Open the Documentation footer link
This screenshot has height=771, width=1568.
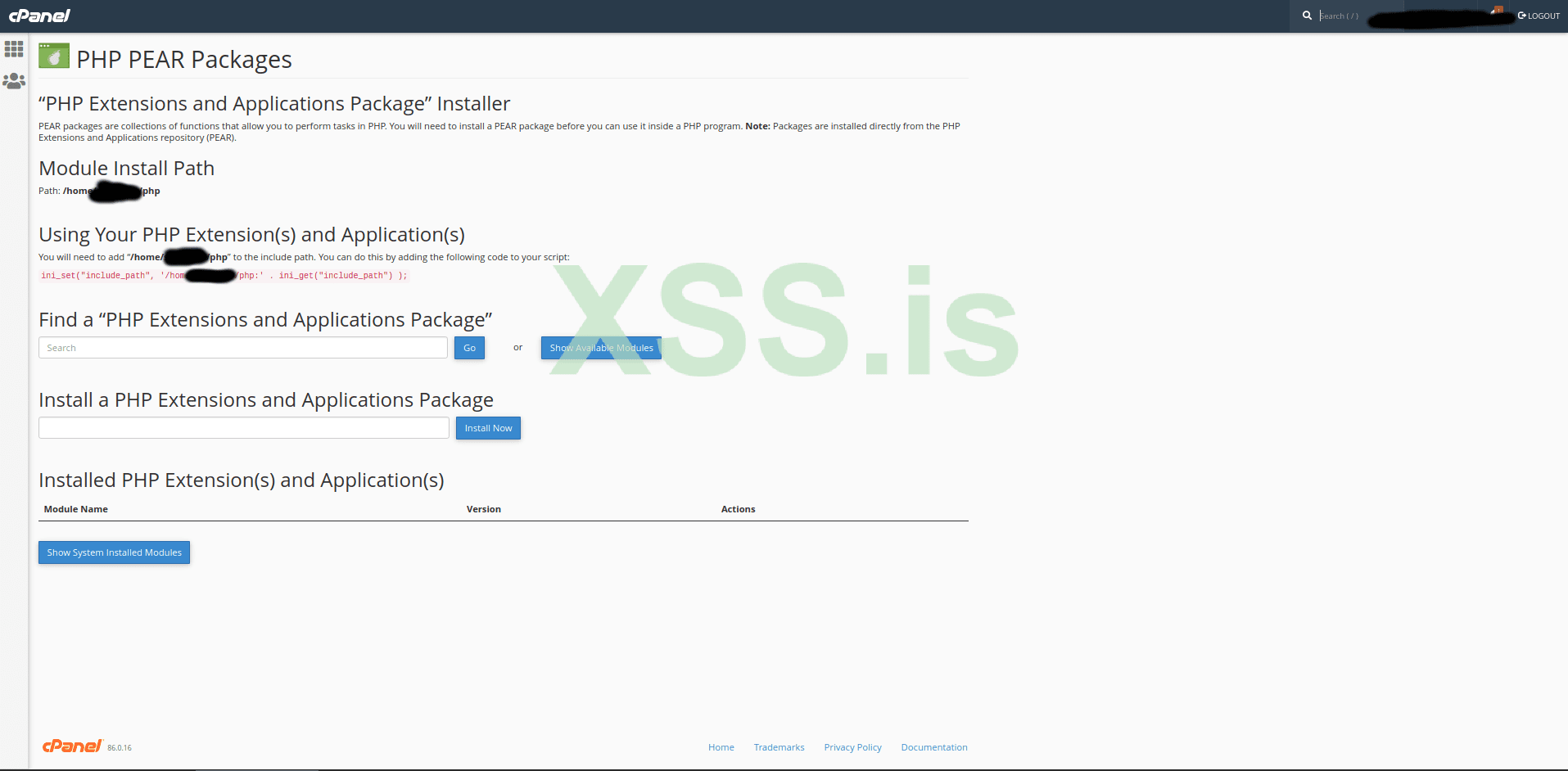[934, 747]
